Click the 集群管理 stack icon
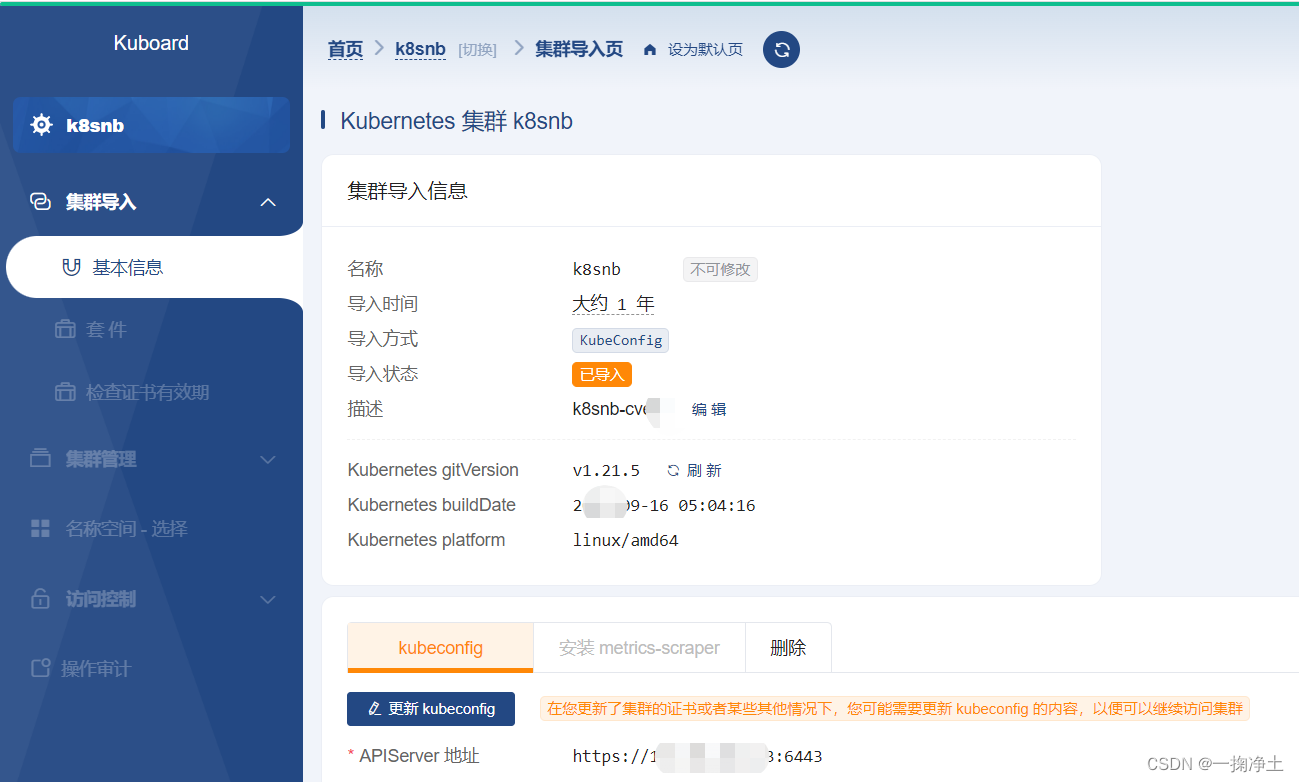The image size is (1299, 782). pos(40,459)
